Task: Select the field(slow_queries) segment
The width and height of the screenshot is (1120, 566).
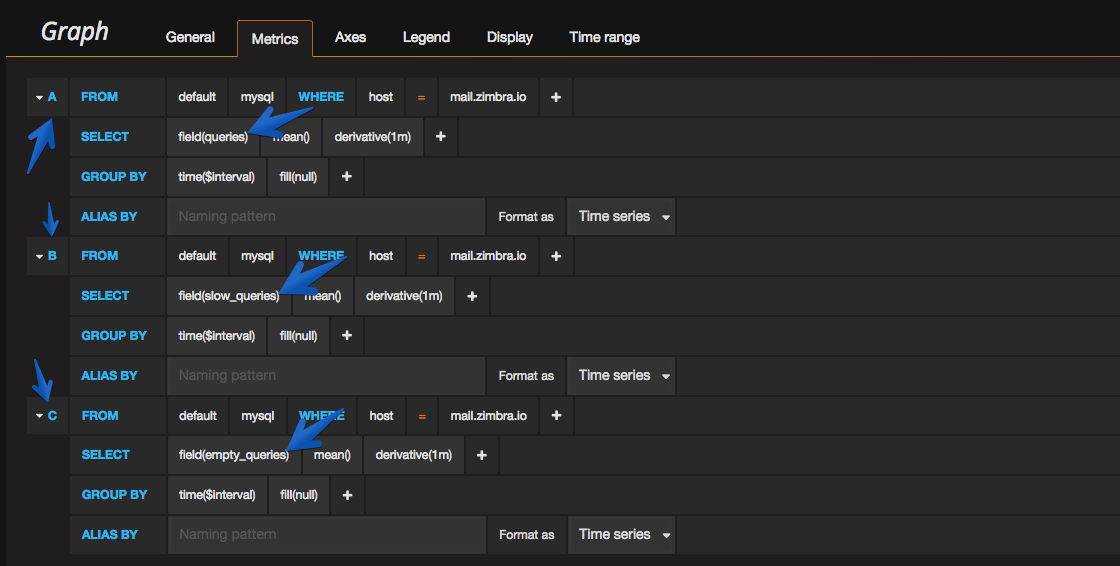Action: [229, 296]
